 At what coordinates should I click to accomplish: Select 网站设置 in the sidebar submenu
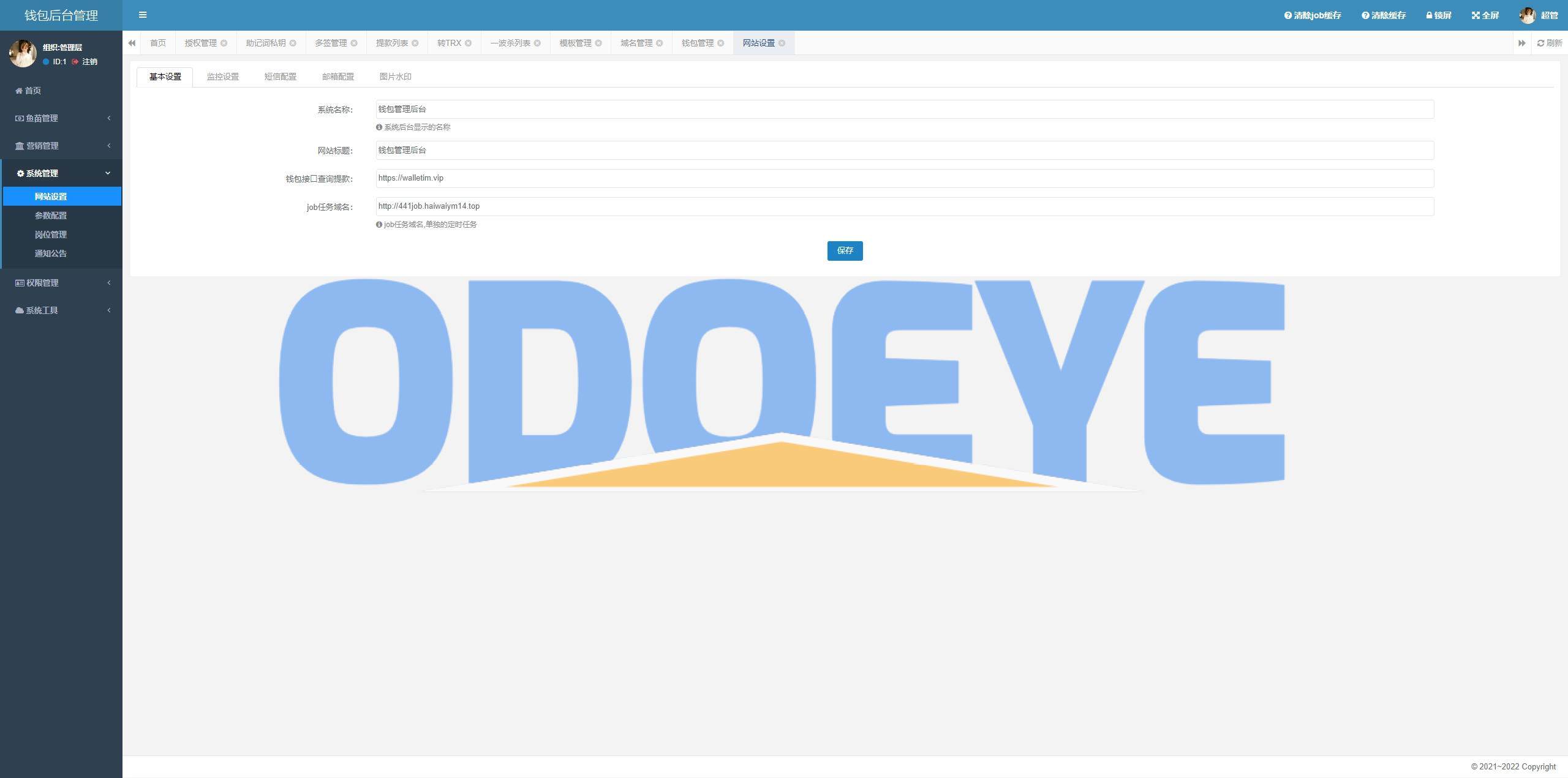point(62,196)
